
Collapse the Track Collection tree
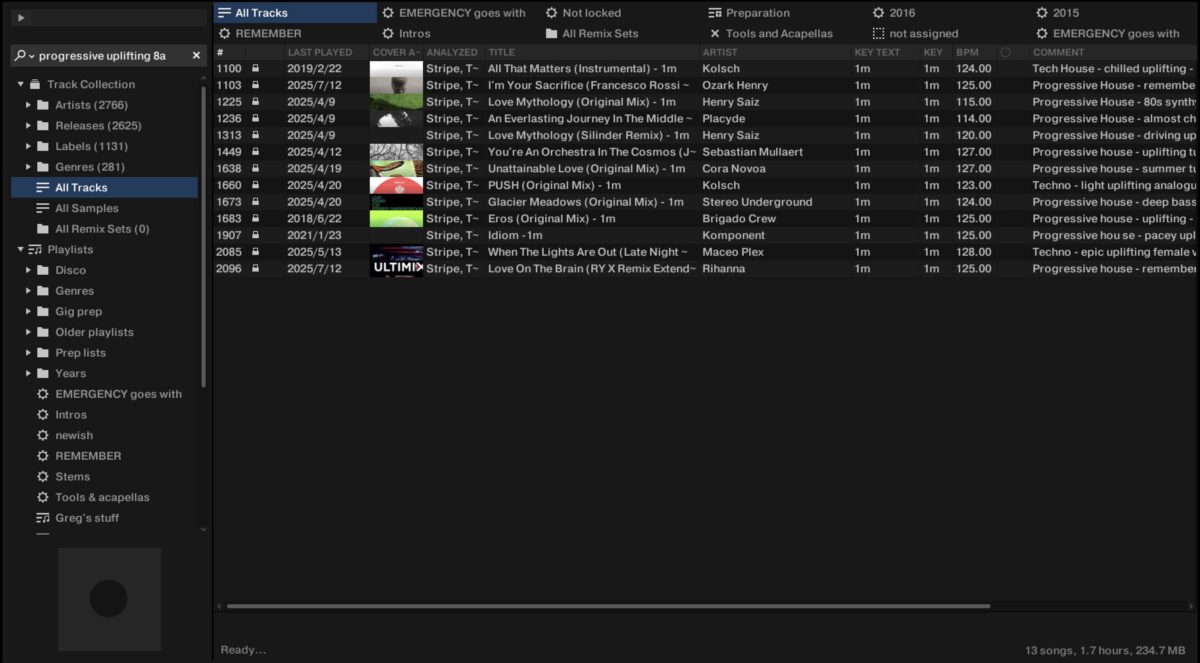click(x=18, y=83)
